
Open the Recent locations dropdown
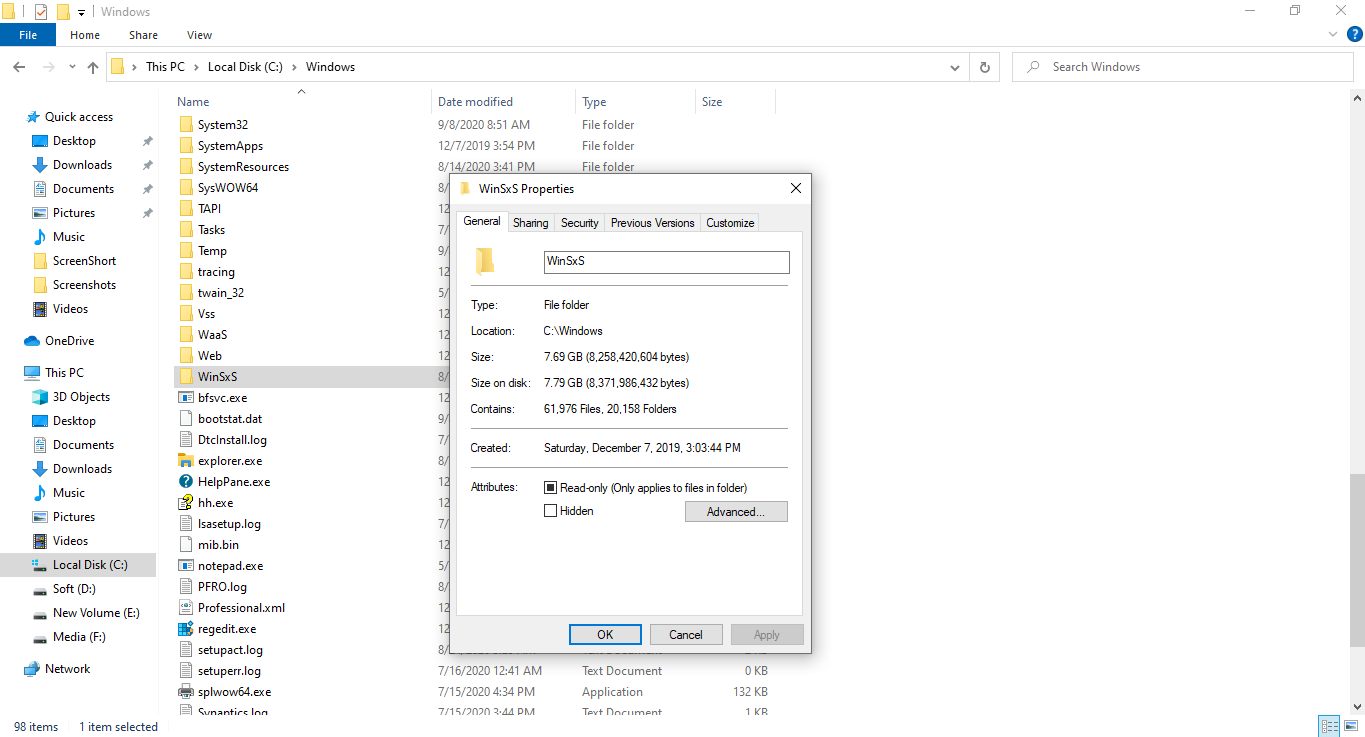click(72, 67)
